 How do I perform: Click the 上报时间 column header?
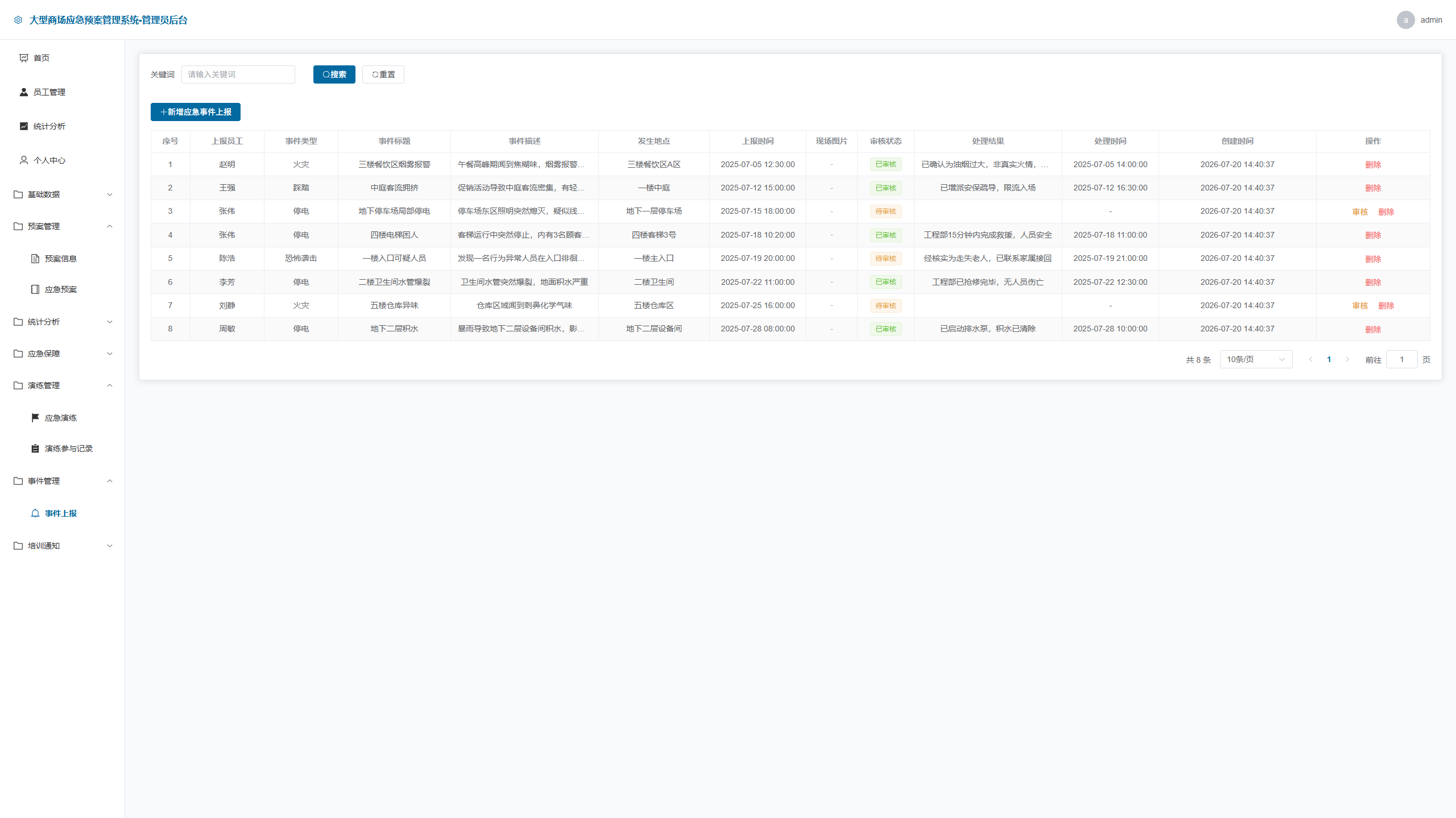(758, 141)
